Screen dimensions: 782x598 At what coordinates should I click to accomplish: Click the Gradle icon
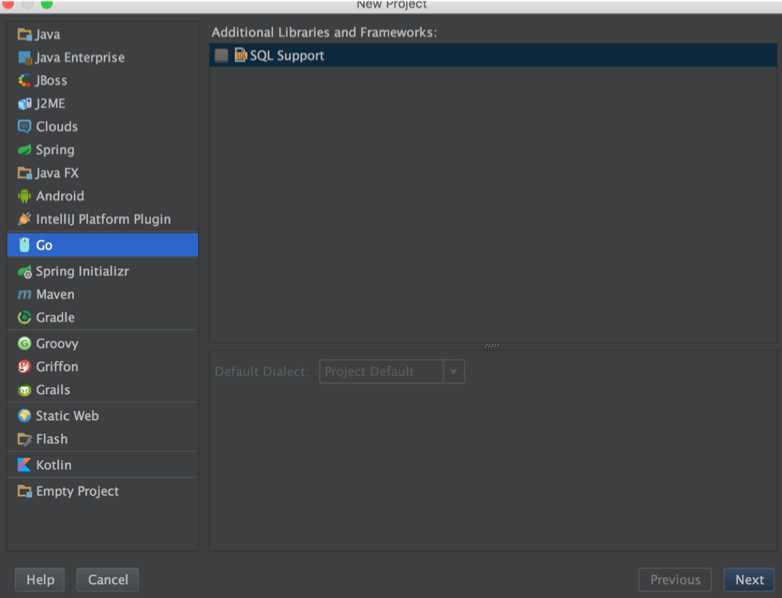pyautogui.click(x=24, y=317)
